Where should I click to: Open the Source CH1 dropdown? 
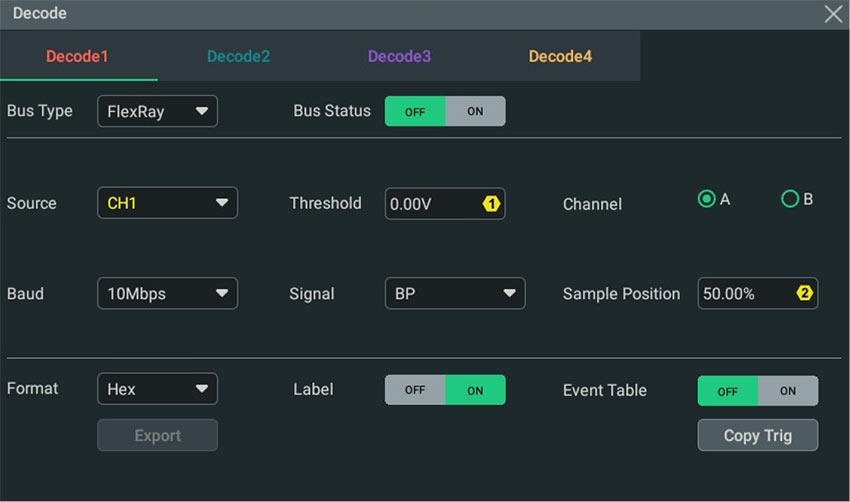click(168, 203)
